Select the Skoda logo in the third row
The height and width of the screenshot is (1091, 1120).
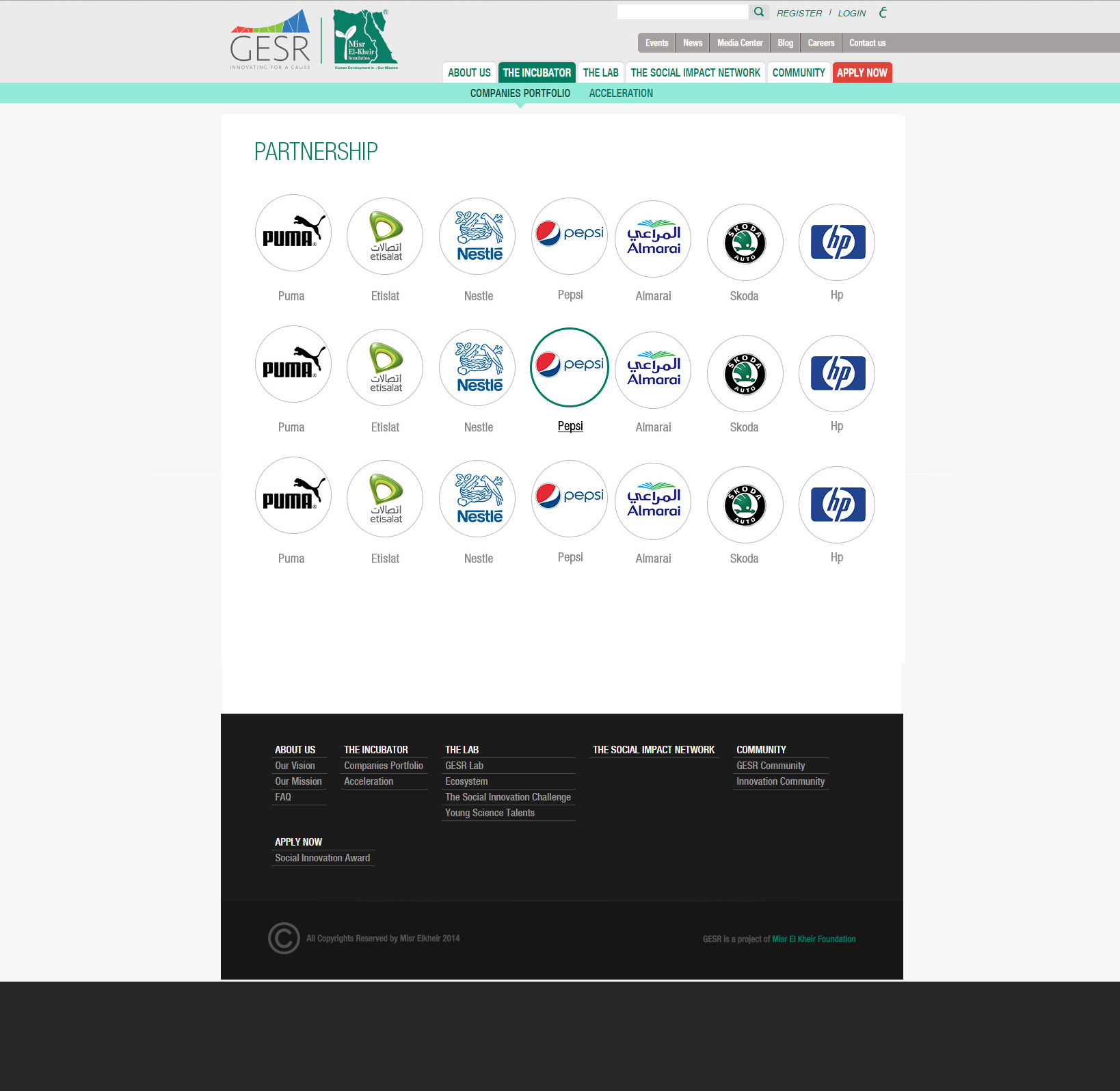tap(745, 504)
